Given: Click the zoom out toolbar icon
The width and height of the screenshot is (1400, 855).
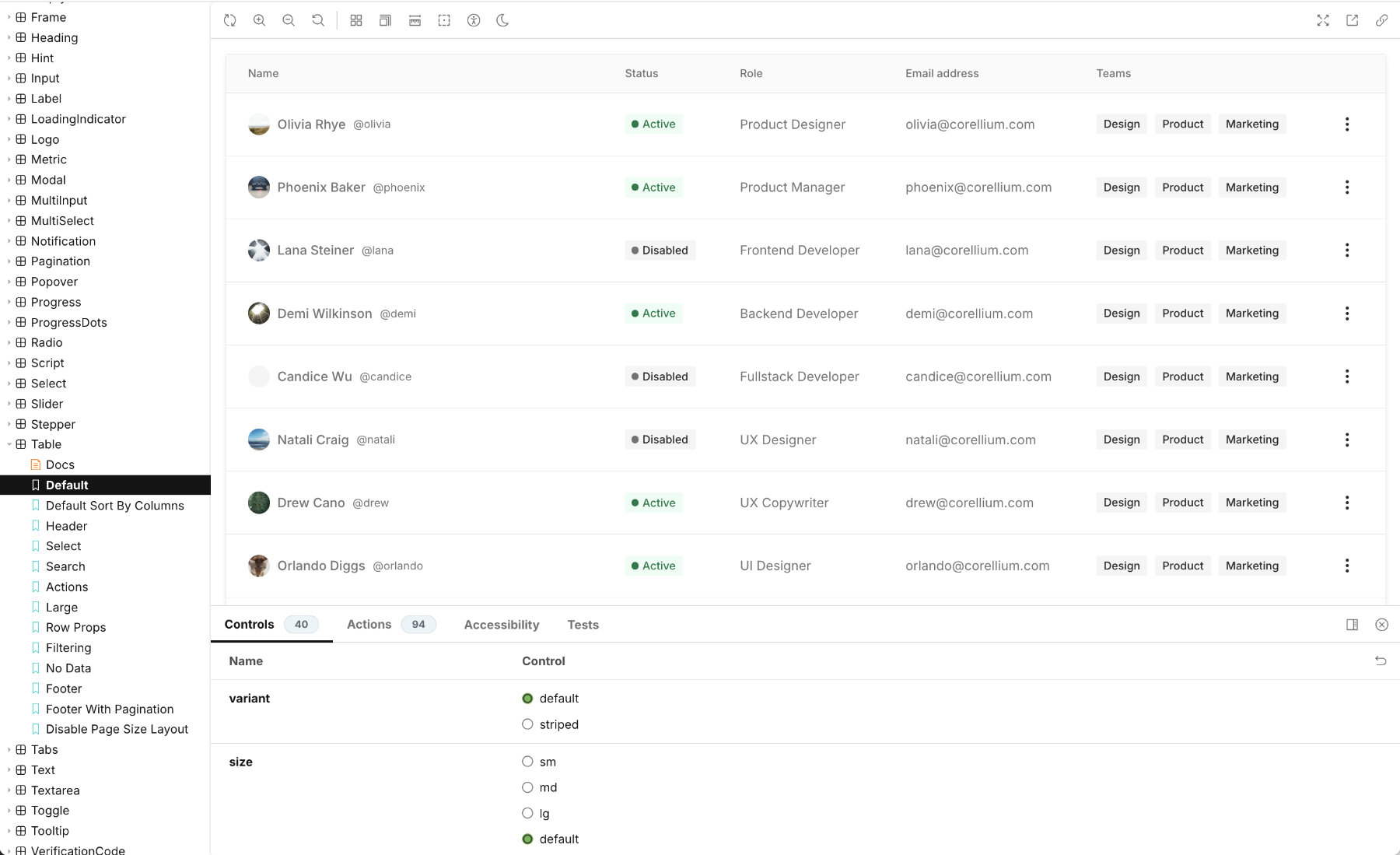Looking at the screenshot, I should coord(289,21).
